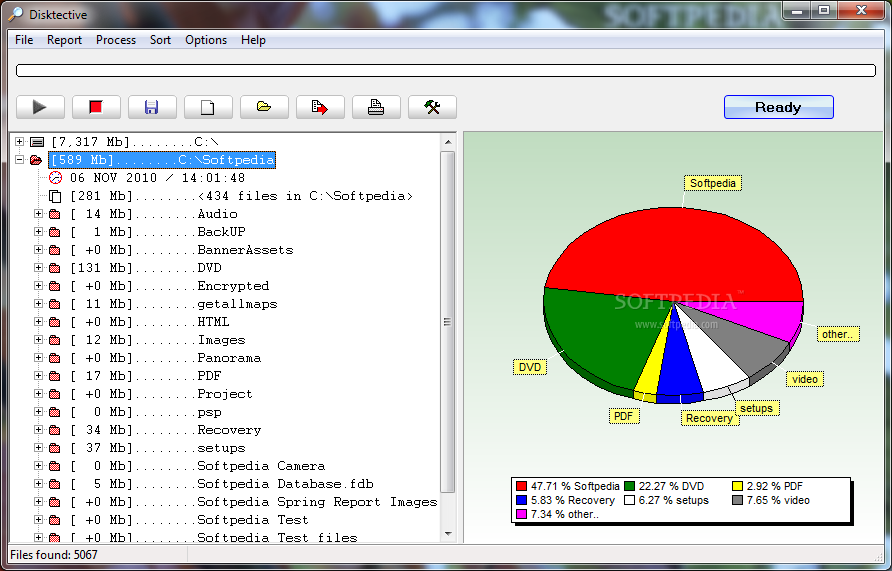Open the Process menu
This screenshot has width=892, height=571.
pyautogui.click(x=116, y=40)
